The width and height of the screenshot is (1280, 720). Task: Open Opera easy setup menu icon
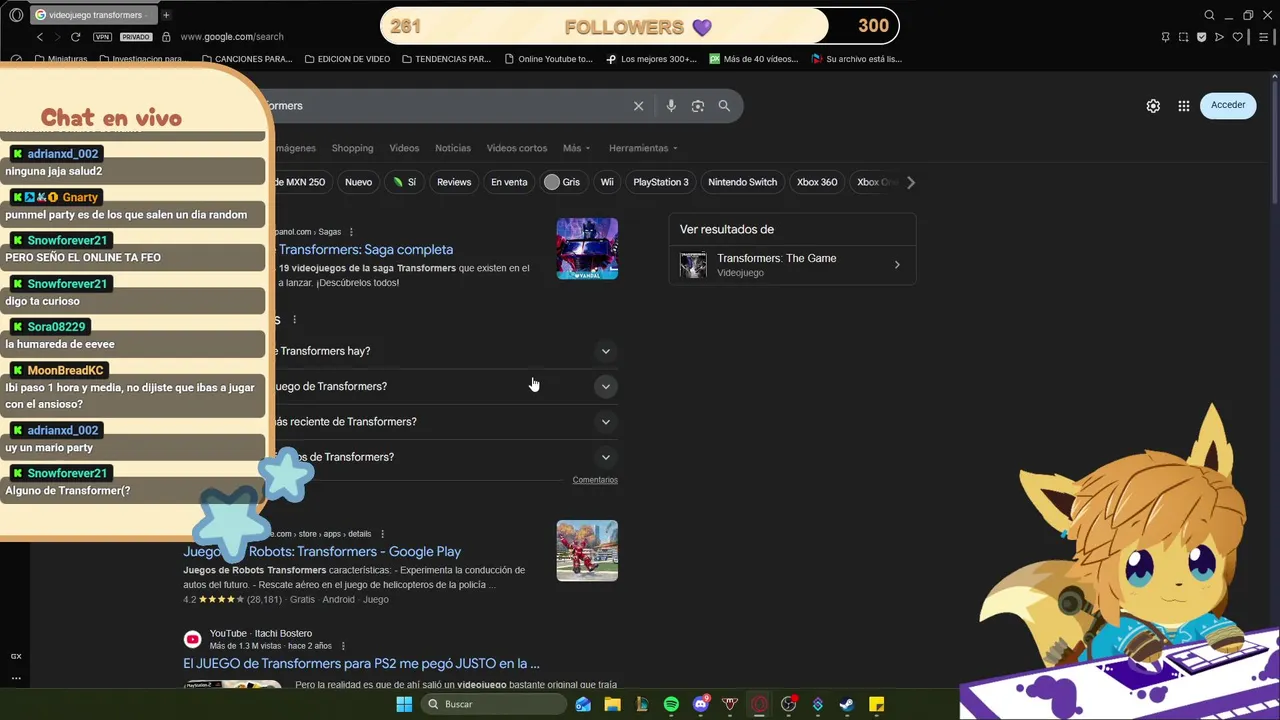[1264, 37]
